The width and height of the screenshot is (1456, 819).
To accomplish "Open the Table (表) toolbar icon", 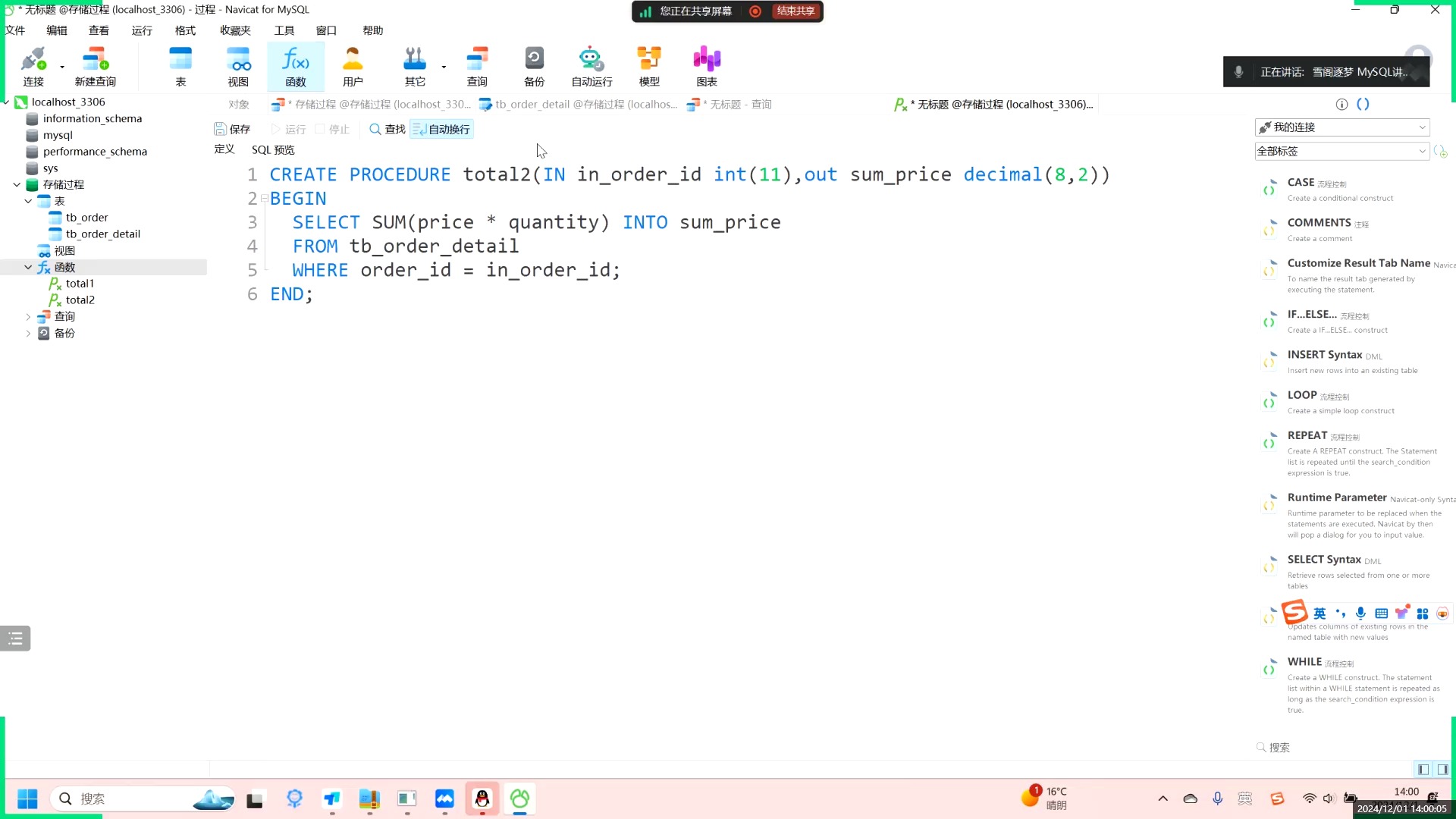I will pyautogui.click(x=180, y=66).
